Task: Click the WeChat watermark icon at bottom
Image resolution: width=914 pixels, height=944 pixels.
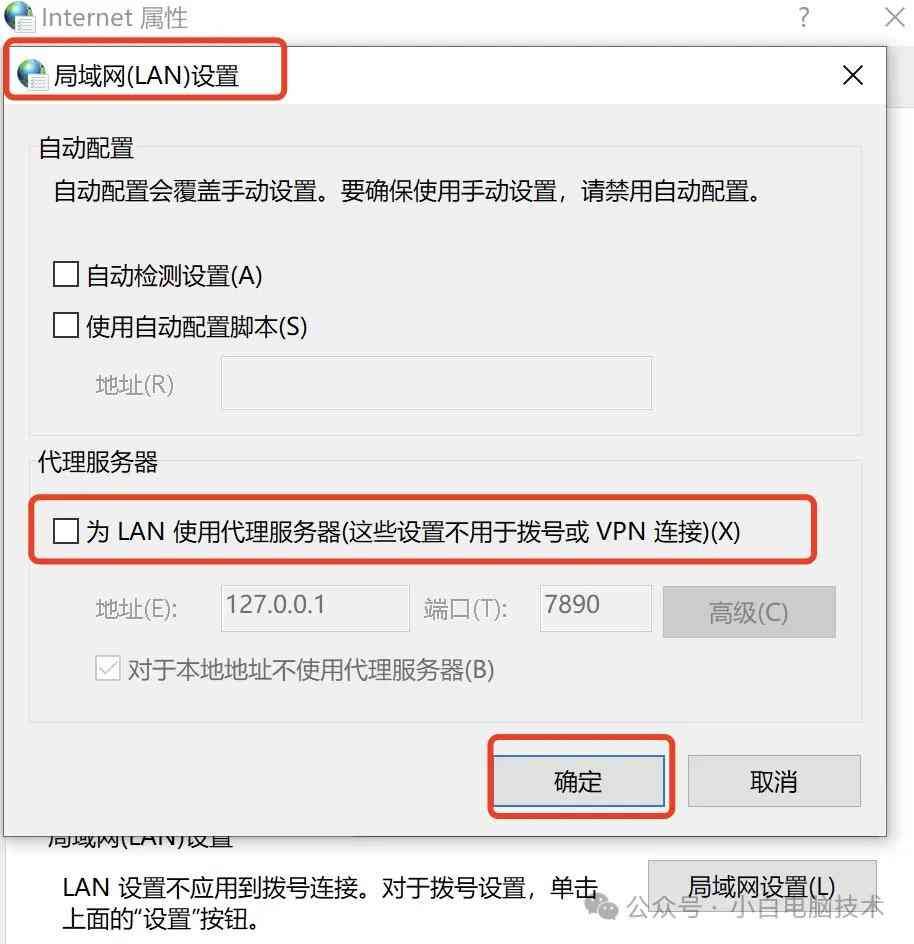Action: pyautogui.click(x=602, y=905)
